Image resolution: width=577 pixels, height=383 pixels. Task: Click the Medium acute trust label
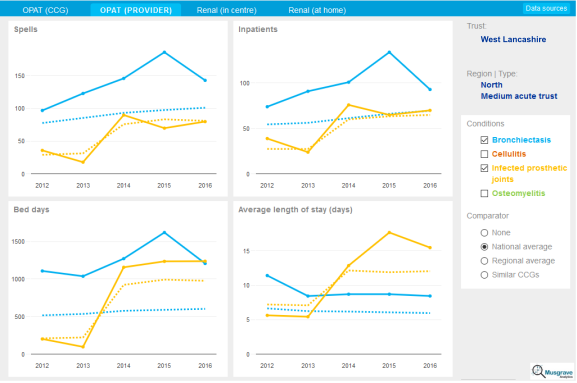[x=519, y=96]
